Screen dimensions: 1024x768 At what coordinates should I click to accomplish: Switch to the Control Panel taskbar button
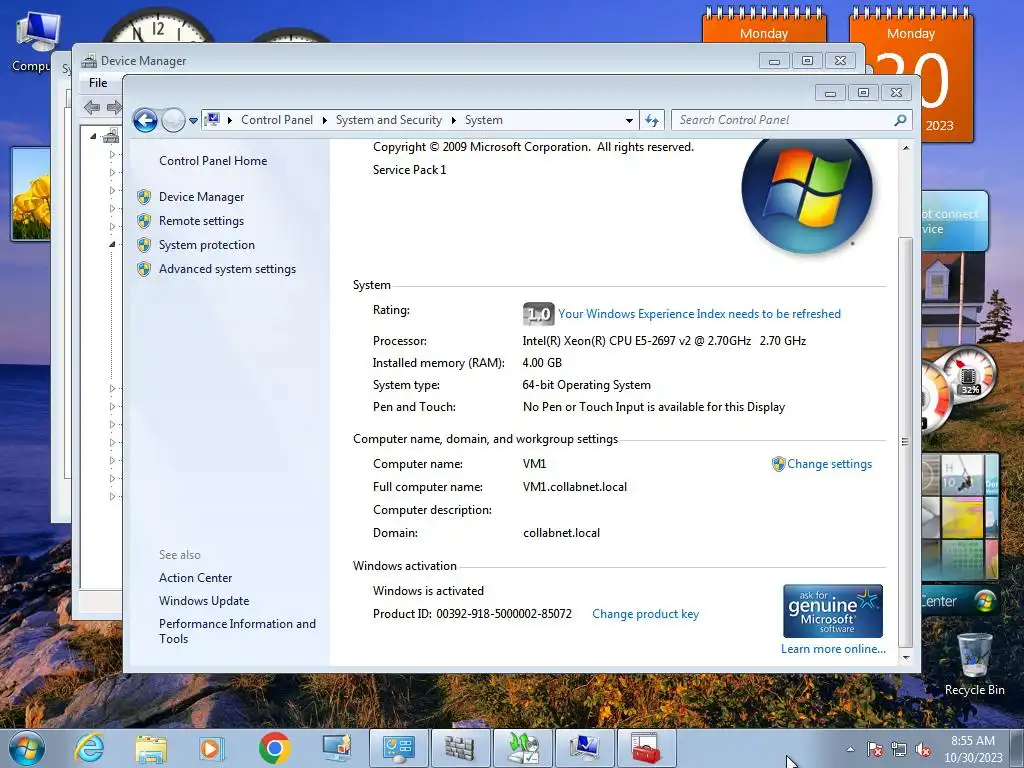(398, 748)
